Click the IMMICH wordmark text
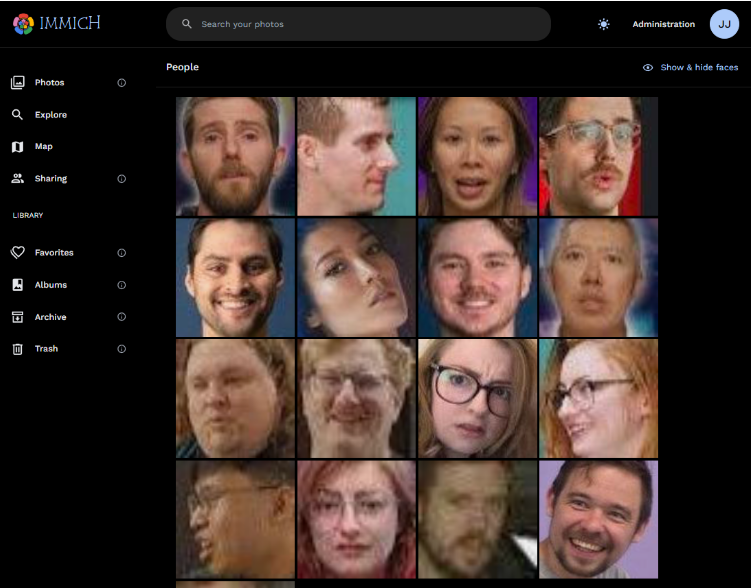The image size is (751, 588). point(70,23)
